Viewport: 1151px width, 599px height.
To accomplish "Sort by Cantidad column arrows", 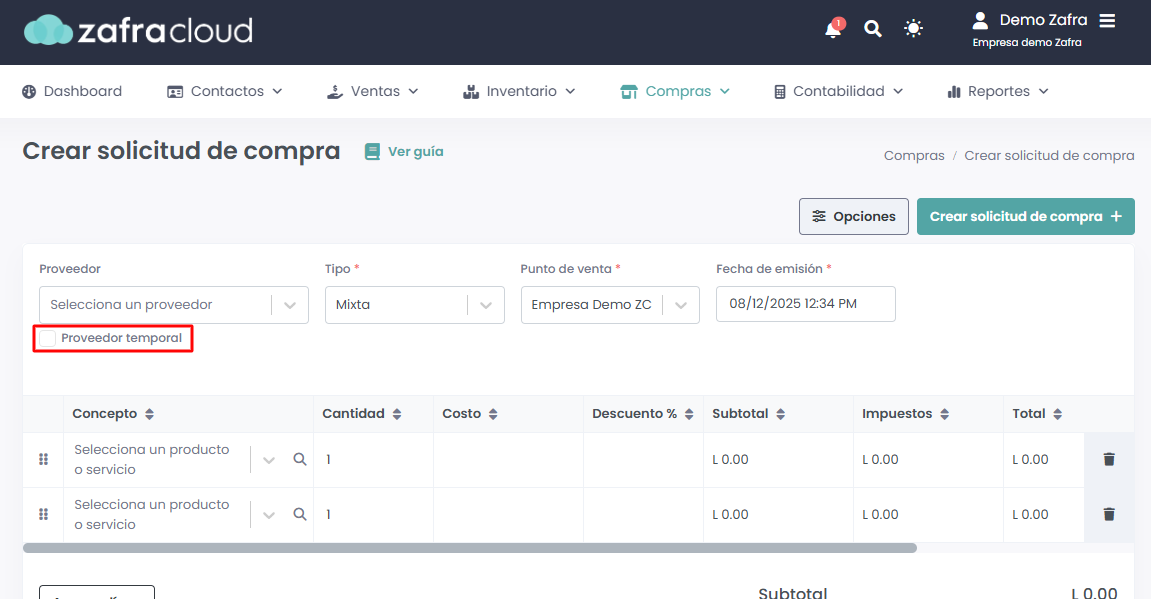I will (396, 414).
